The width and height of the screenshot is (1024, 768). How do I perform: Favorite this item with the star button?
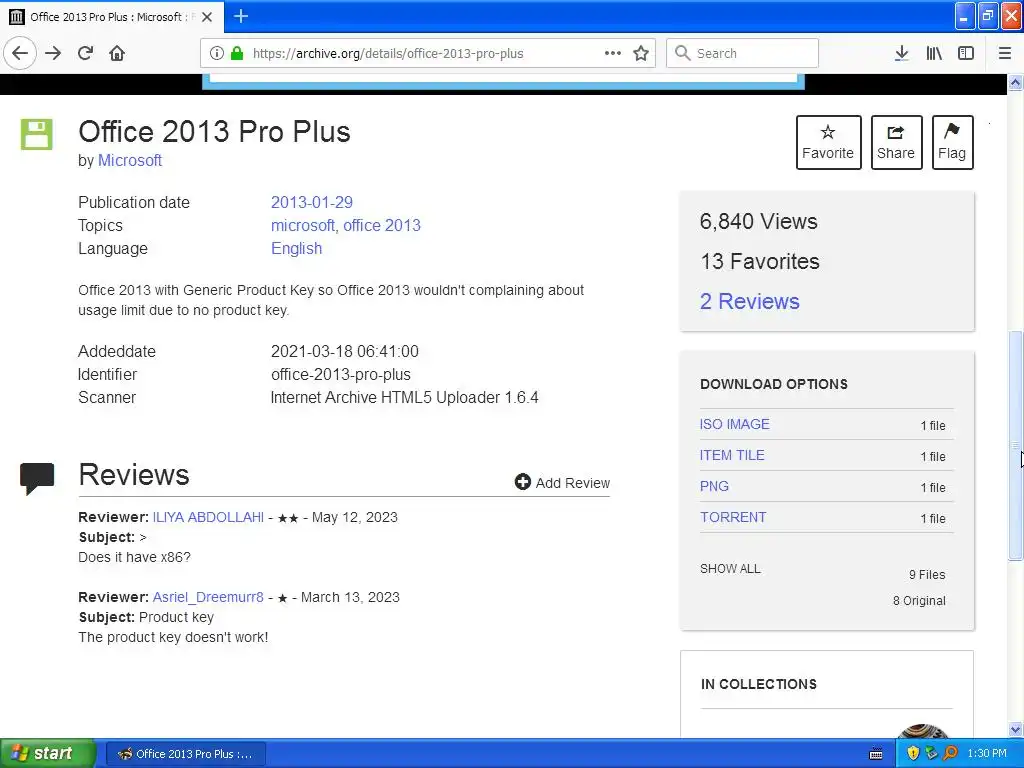[x=828, y=142]
